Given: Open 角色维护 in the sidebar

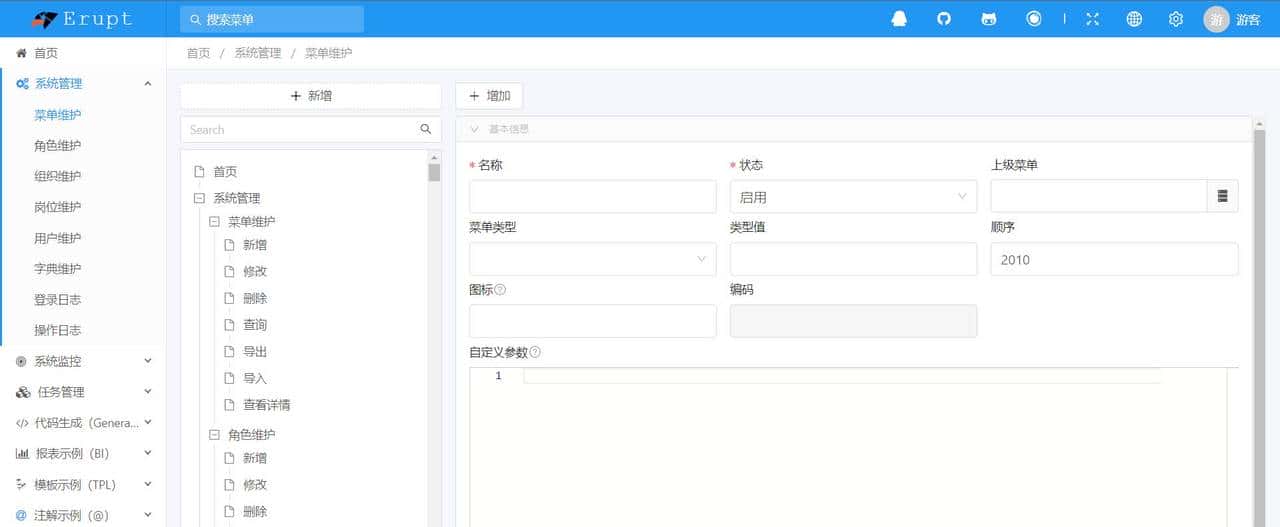Looking at the screenshot, I should coord(57,146).
